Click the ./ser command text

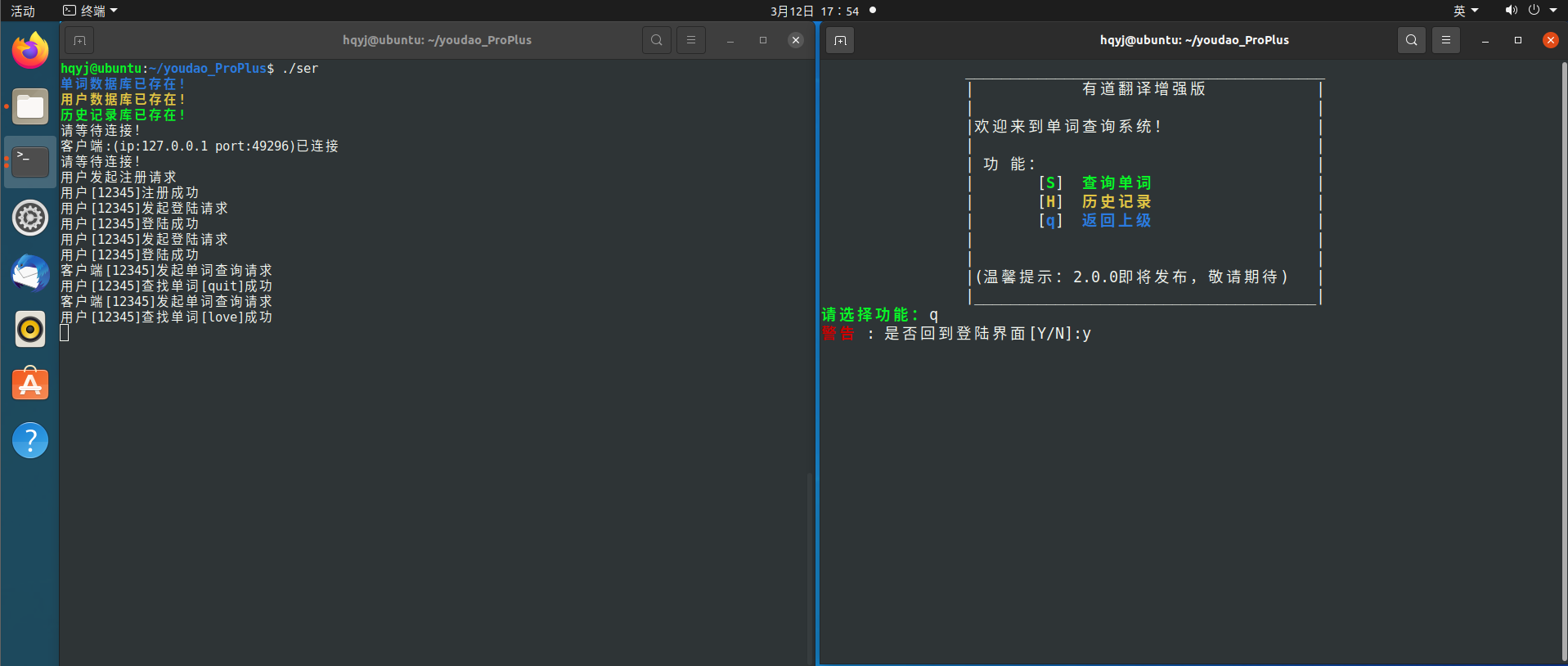click(300, 69)
